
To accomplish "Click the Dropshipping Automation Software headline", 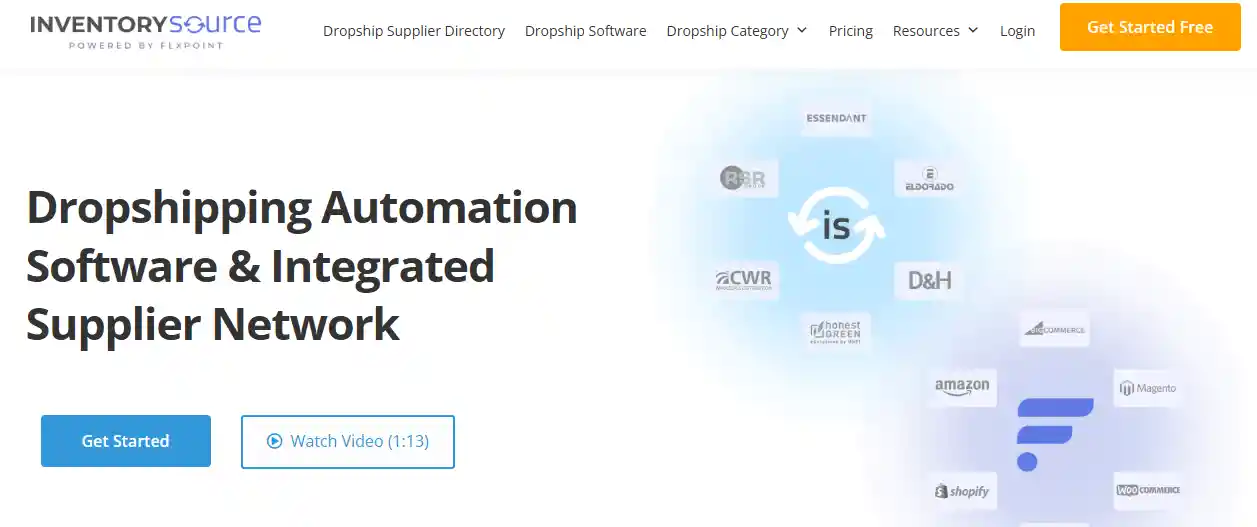I will tap(302, 266).
